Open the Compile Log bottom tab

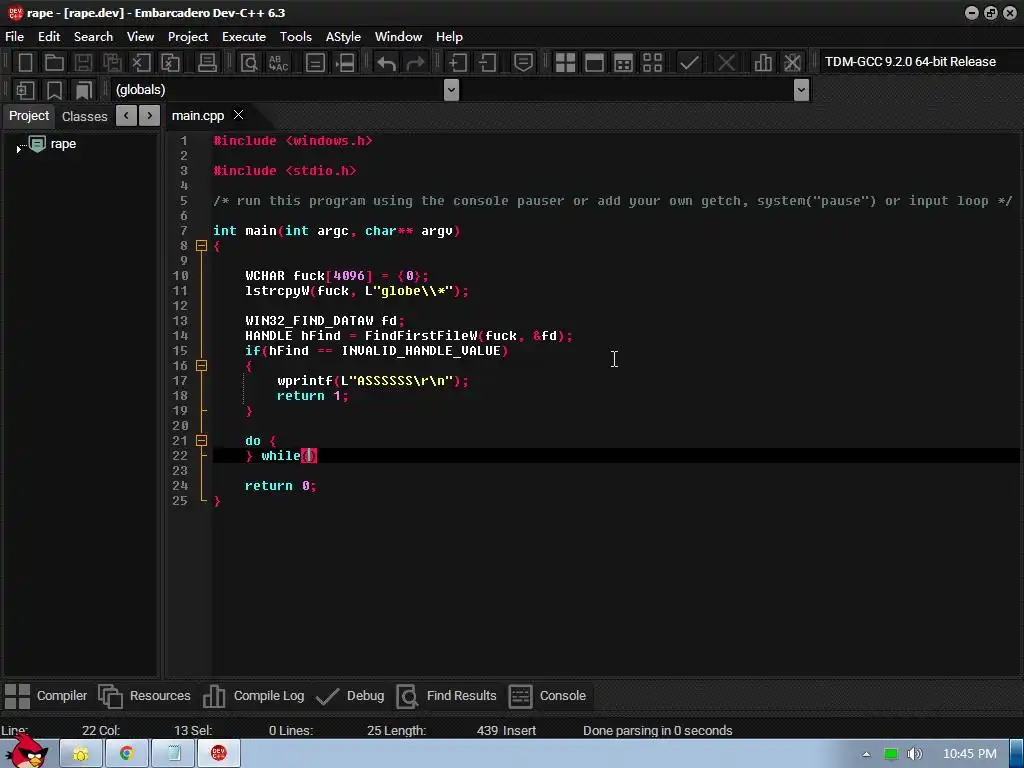pos(253,696)
